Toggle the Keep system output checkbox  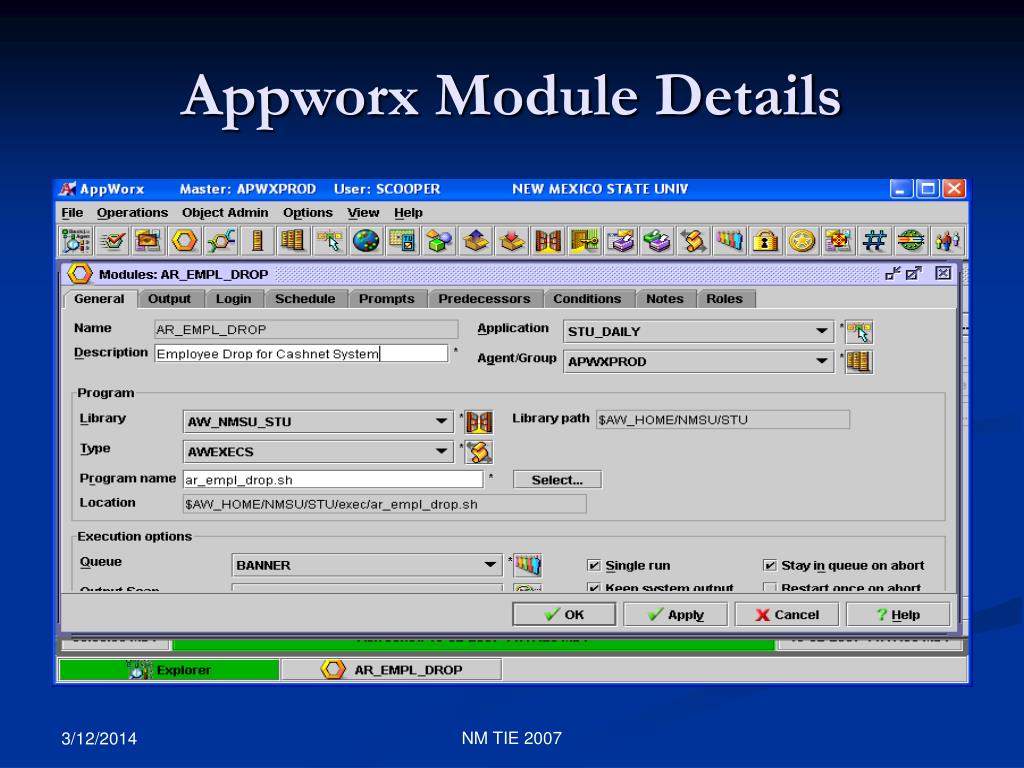click(x=594, y=588)
